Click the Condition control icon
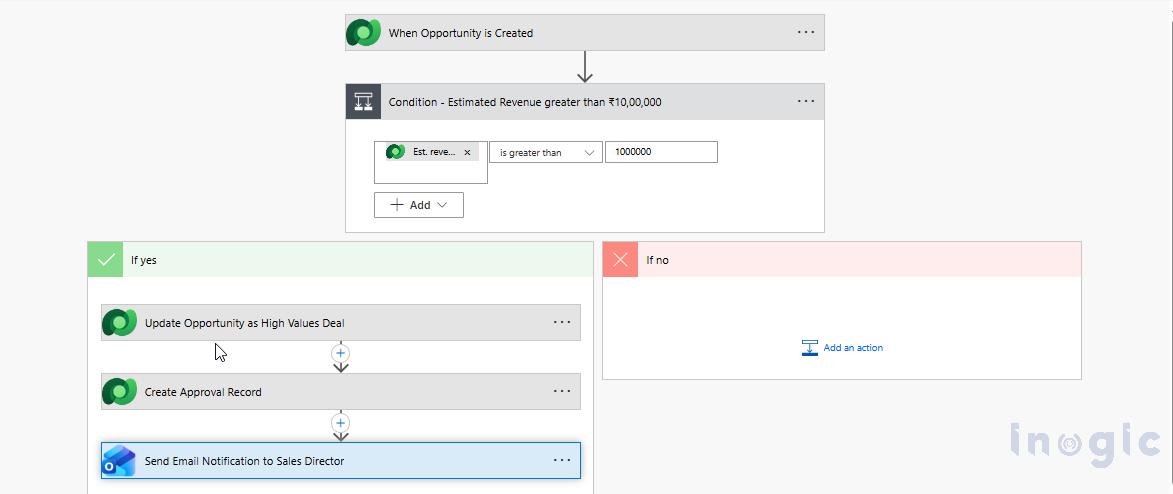 click(363, 102)
